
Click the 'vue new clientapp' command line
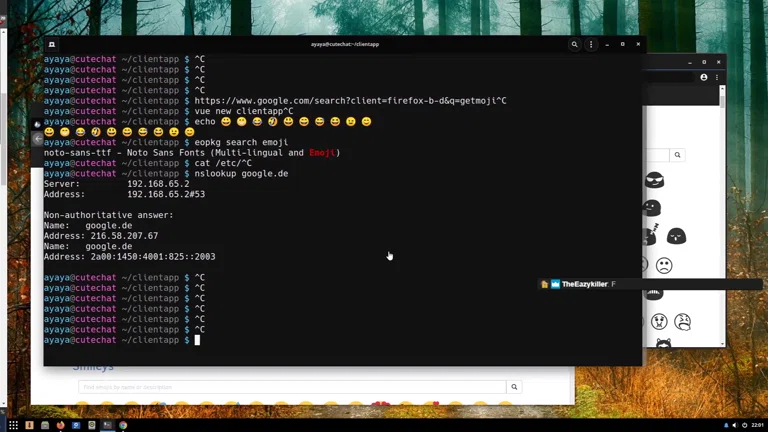(168, 111)
